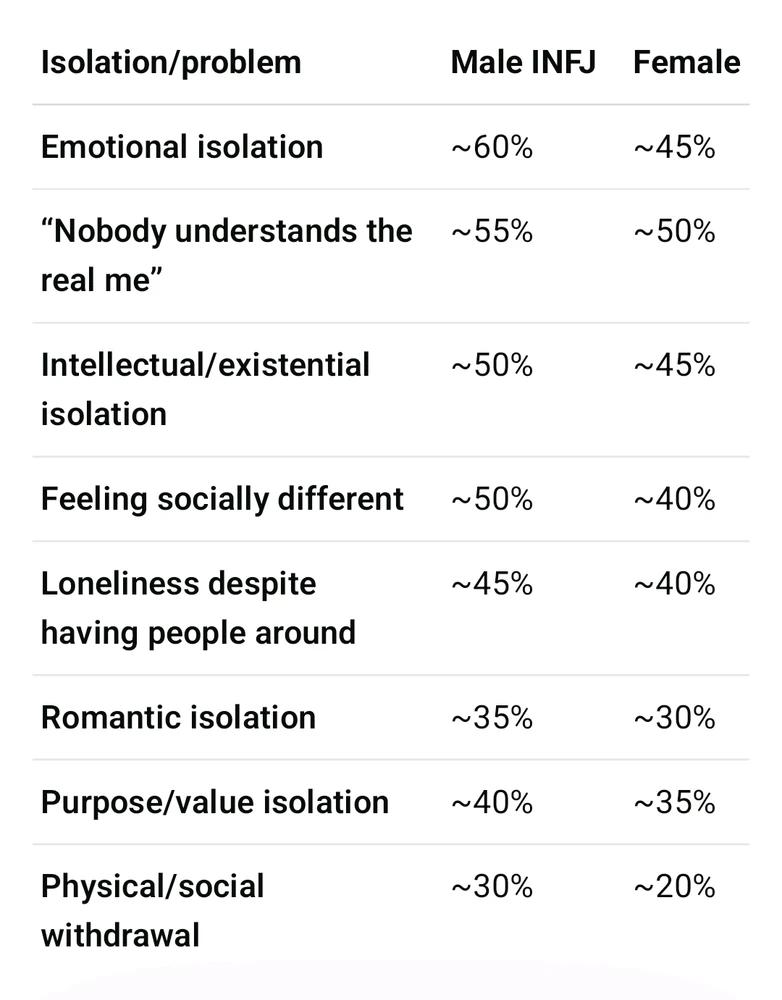Select Intellectual/existential isolation row label
Image resolution: width=782 pixels, height=1000 pixels.
tap(205, 389)
